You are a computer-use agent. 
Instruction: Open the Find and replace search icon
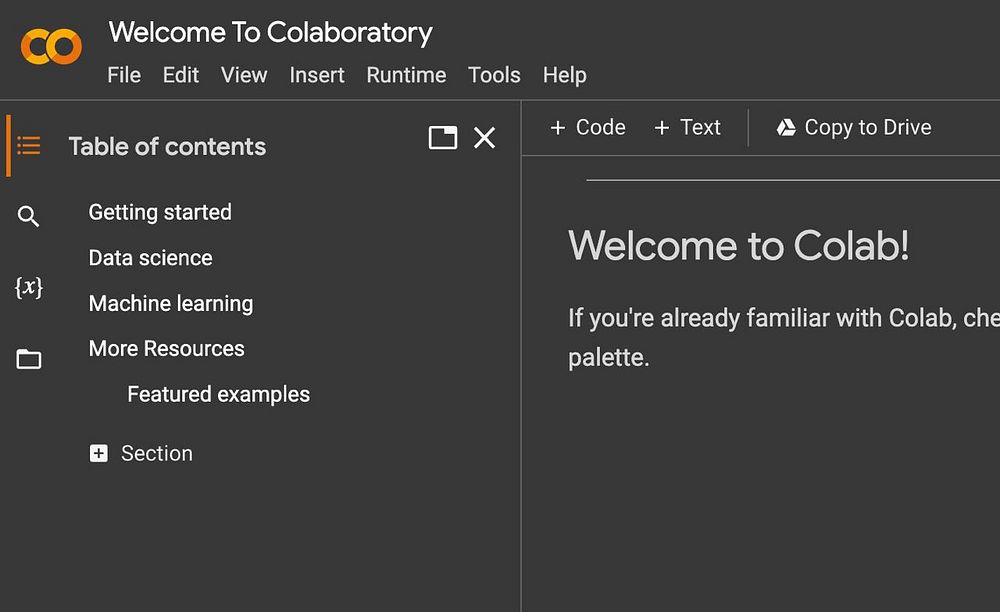29,216
